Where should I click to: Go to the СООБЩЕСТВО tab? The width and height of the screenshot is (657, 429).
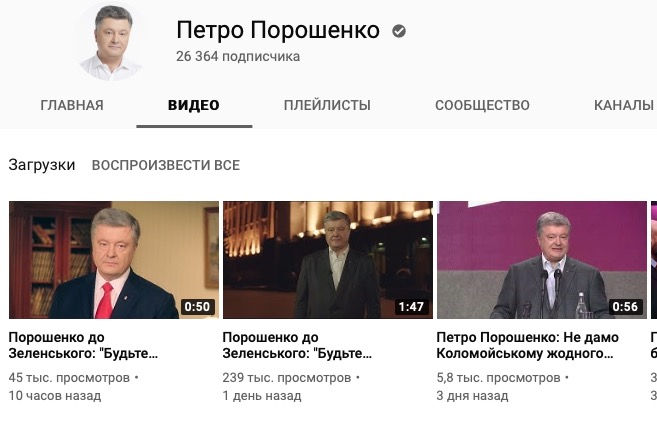pos(482,105)
